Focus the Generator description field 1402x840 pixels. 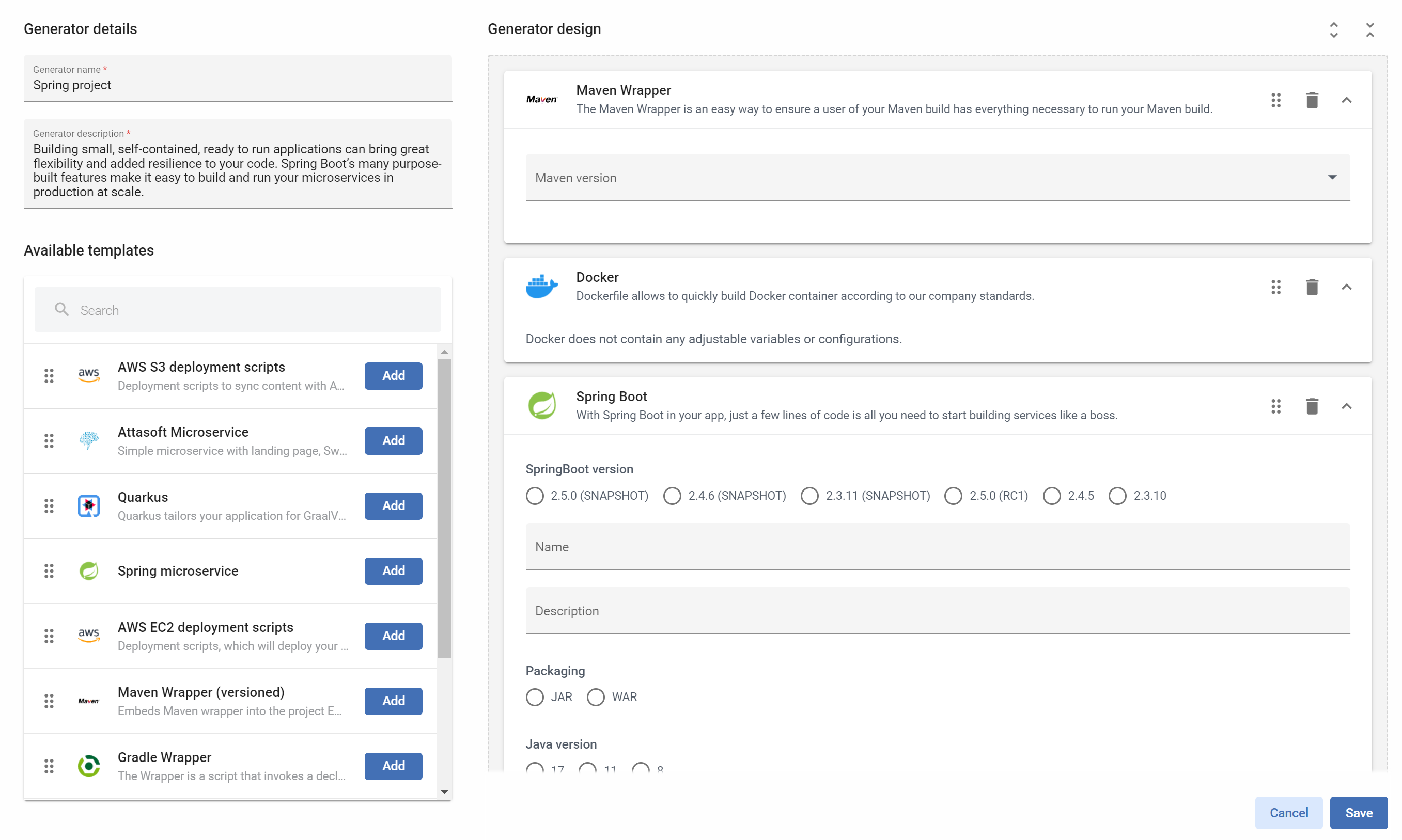tap(238, 164)
